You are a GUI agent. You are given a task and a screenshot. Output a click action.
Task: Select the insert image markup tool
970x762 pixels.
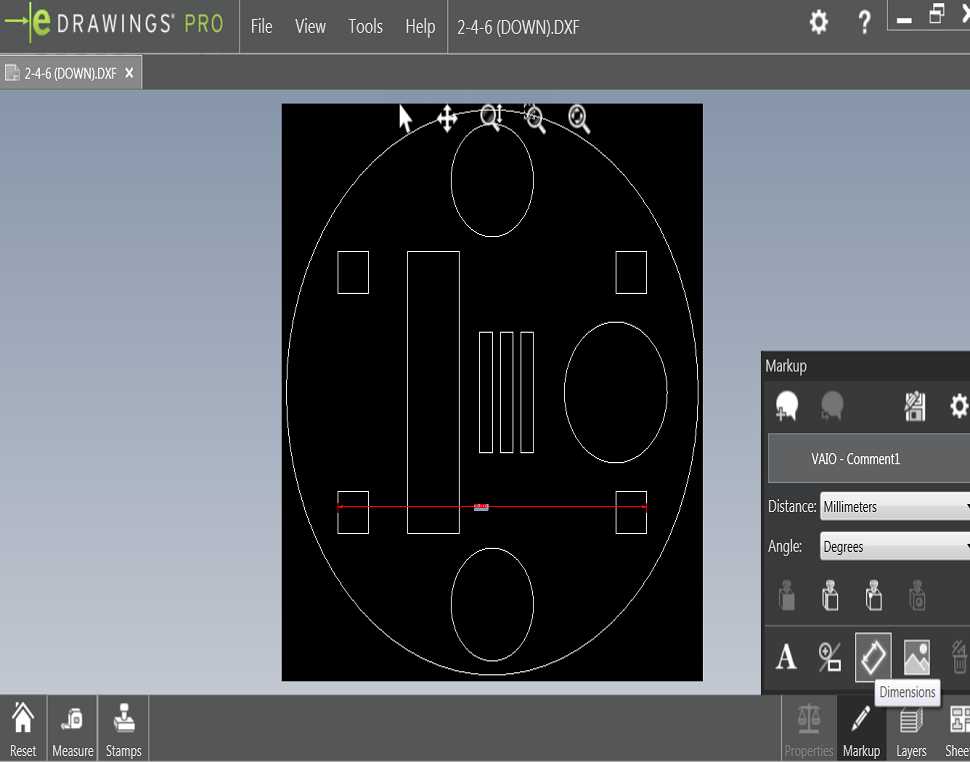click(x=916, y=657)
